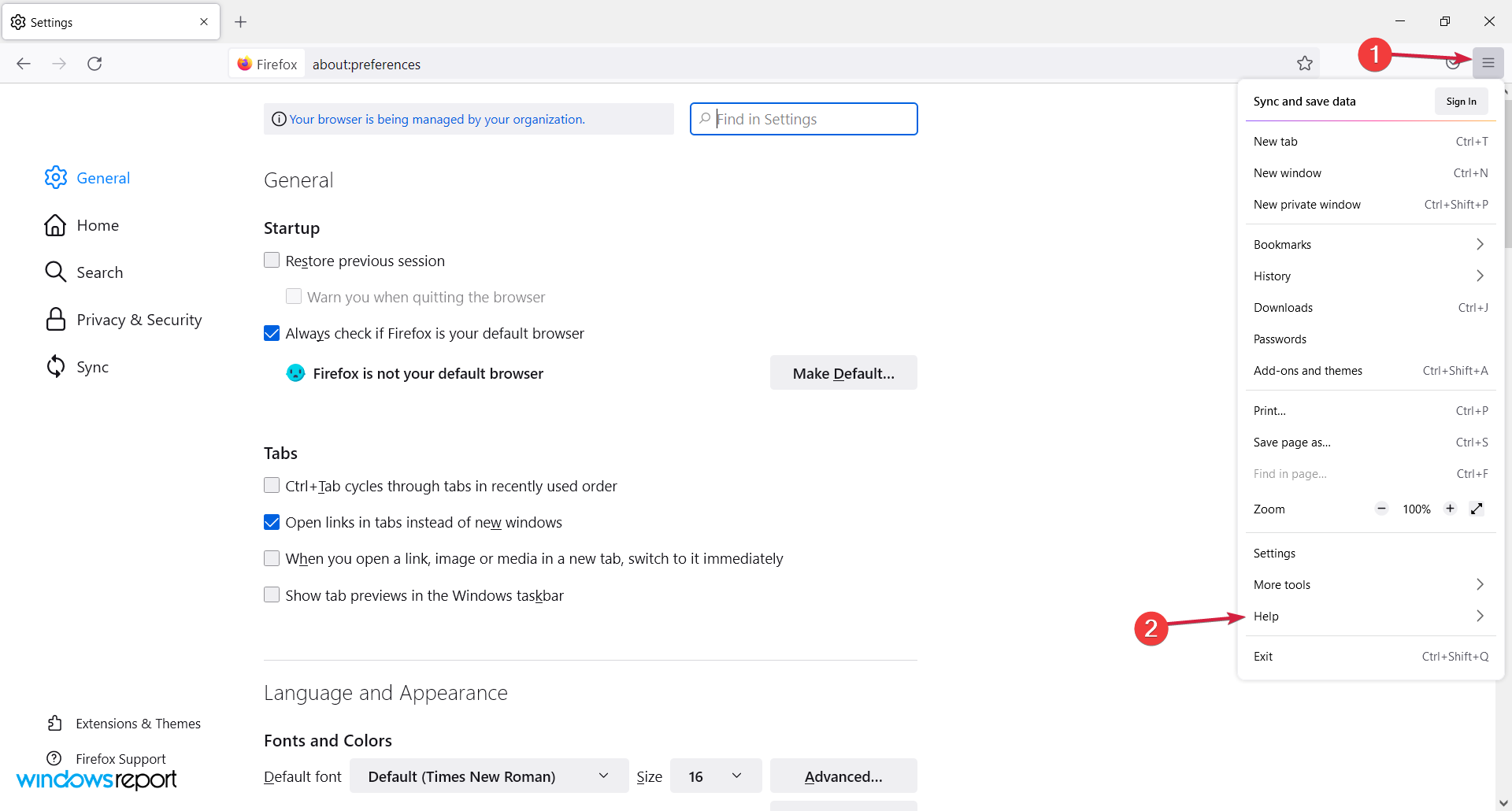Expand the Help submenu

click(x=1370, y=617)
